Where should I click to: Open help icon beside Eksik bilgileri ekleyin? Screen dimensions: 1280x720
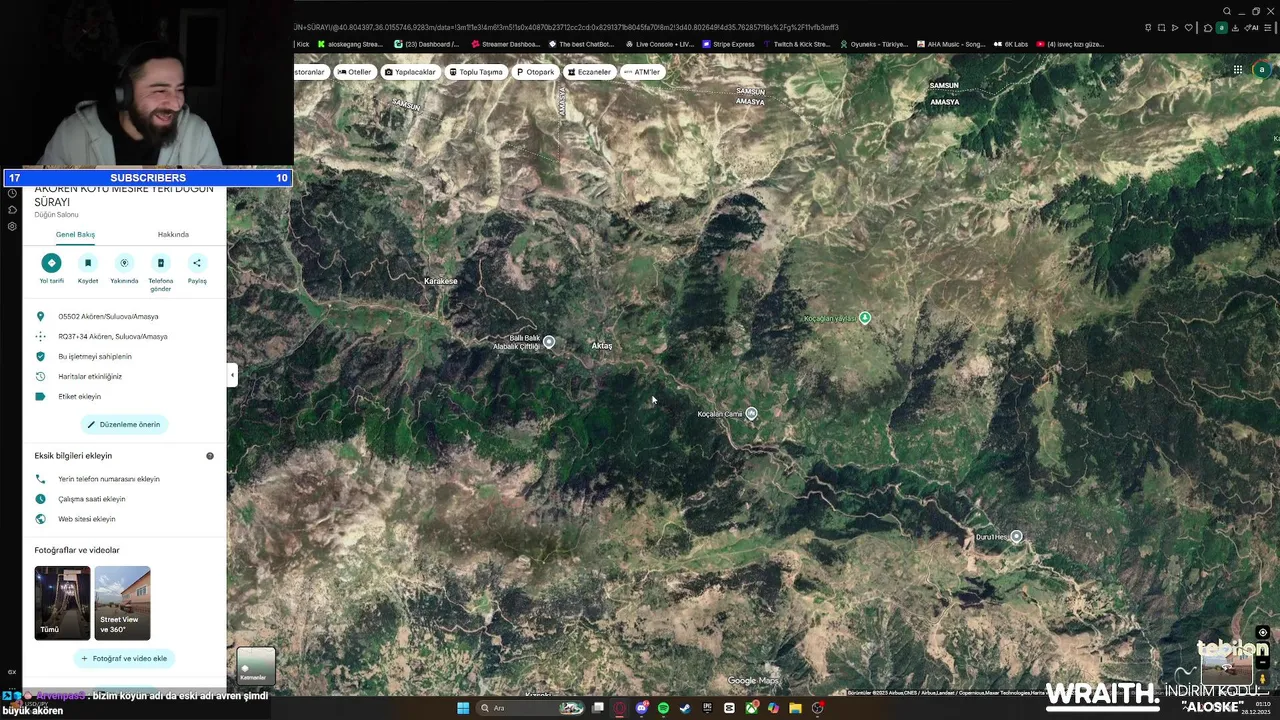click(x=210, y=456)
